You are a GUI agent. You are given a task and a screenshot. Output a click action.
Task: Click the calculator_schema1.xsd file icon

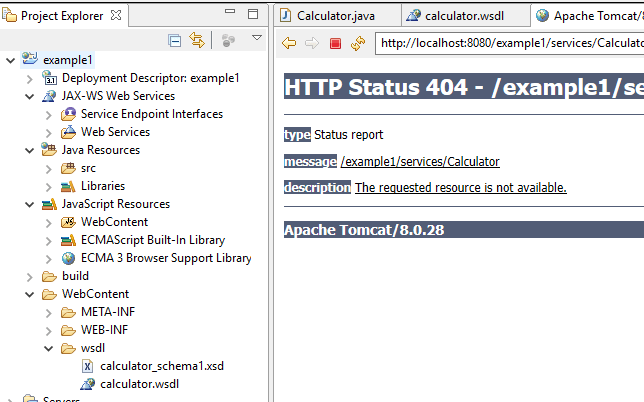pos(87,366)
